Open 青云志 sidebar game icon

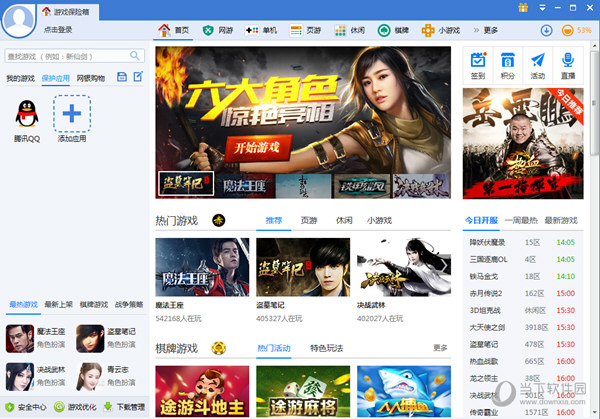coord(90,377)
